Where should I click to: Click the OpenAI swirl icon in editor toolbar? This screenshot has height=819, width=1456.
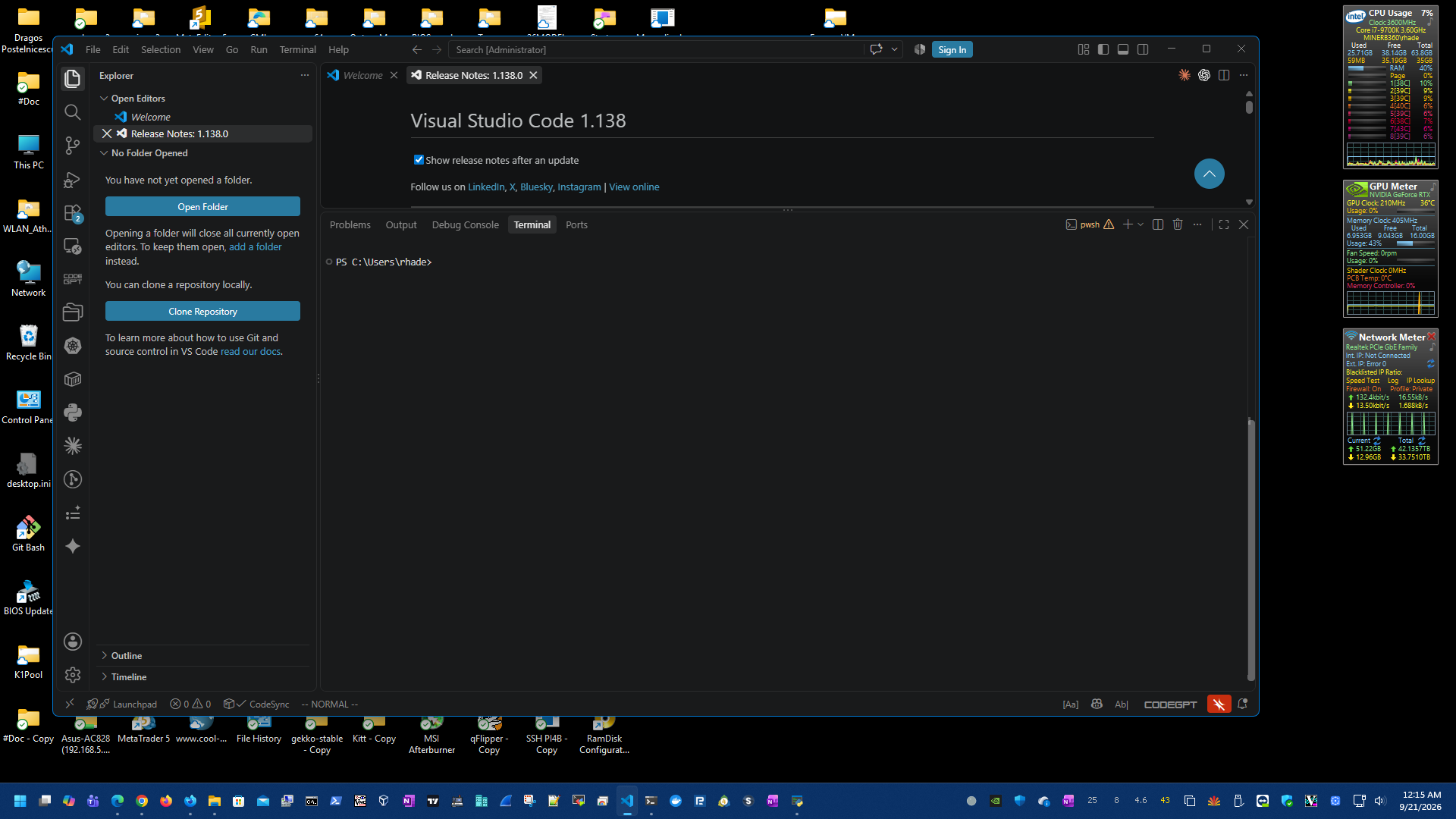1203,75
